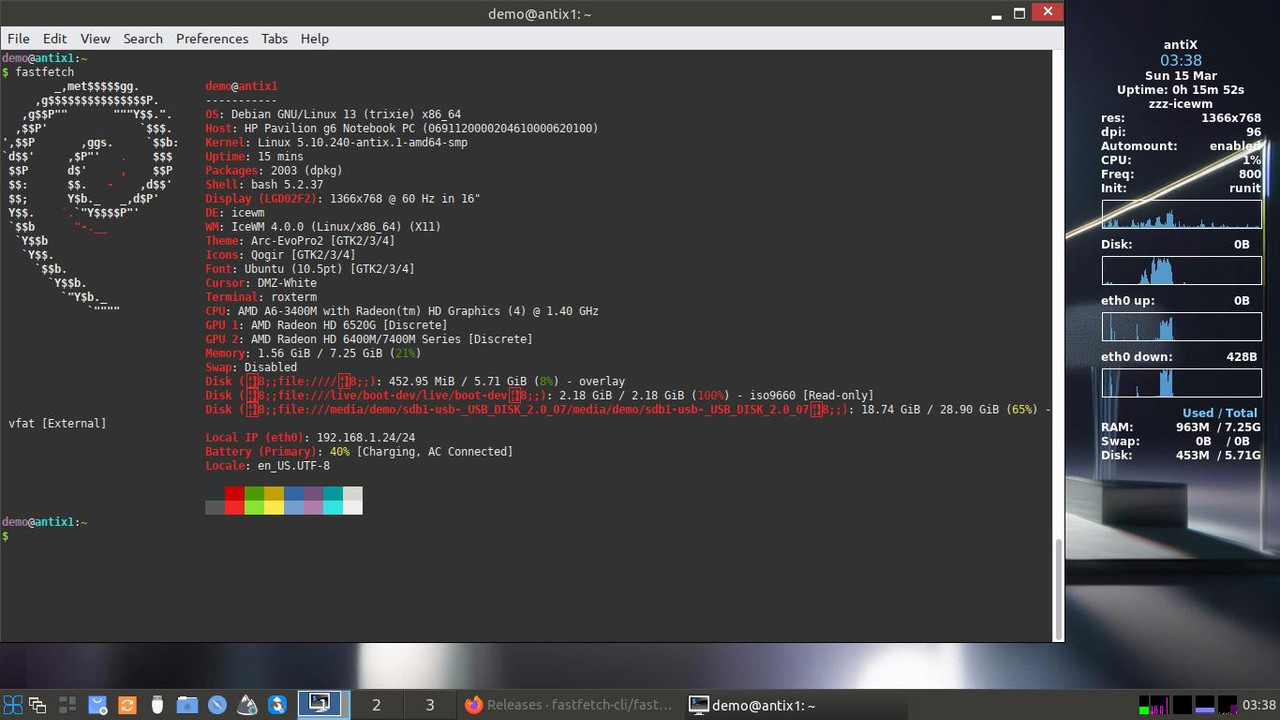Switch to workspace 2
This screenshot has width=1280, height=720.
tap(376, 705)
